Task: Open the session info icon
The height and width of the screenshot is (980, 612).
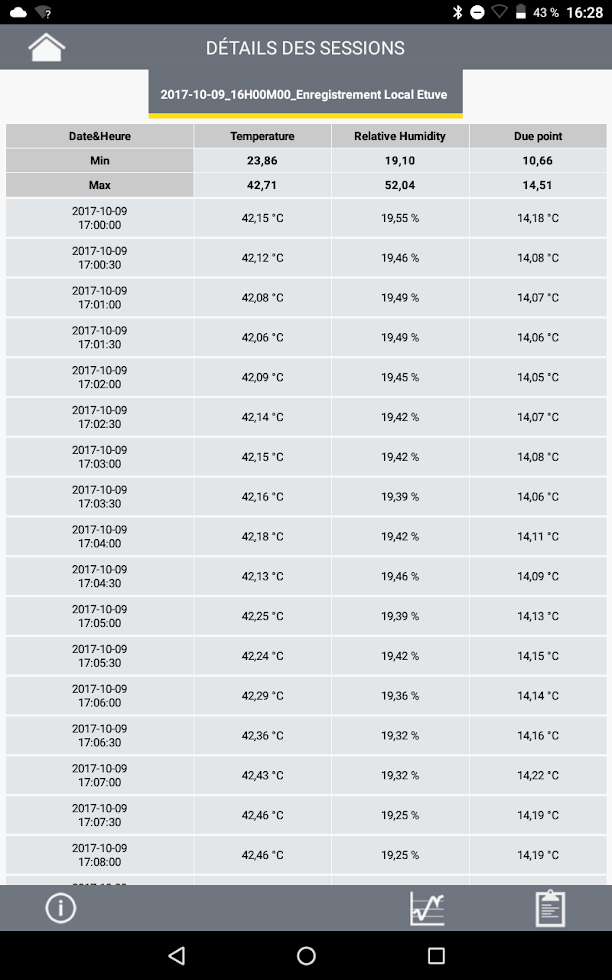Action: point(61,908)
